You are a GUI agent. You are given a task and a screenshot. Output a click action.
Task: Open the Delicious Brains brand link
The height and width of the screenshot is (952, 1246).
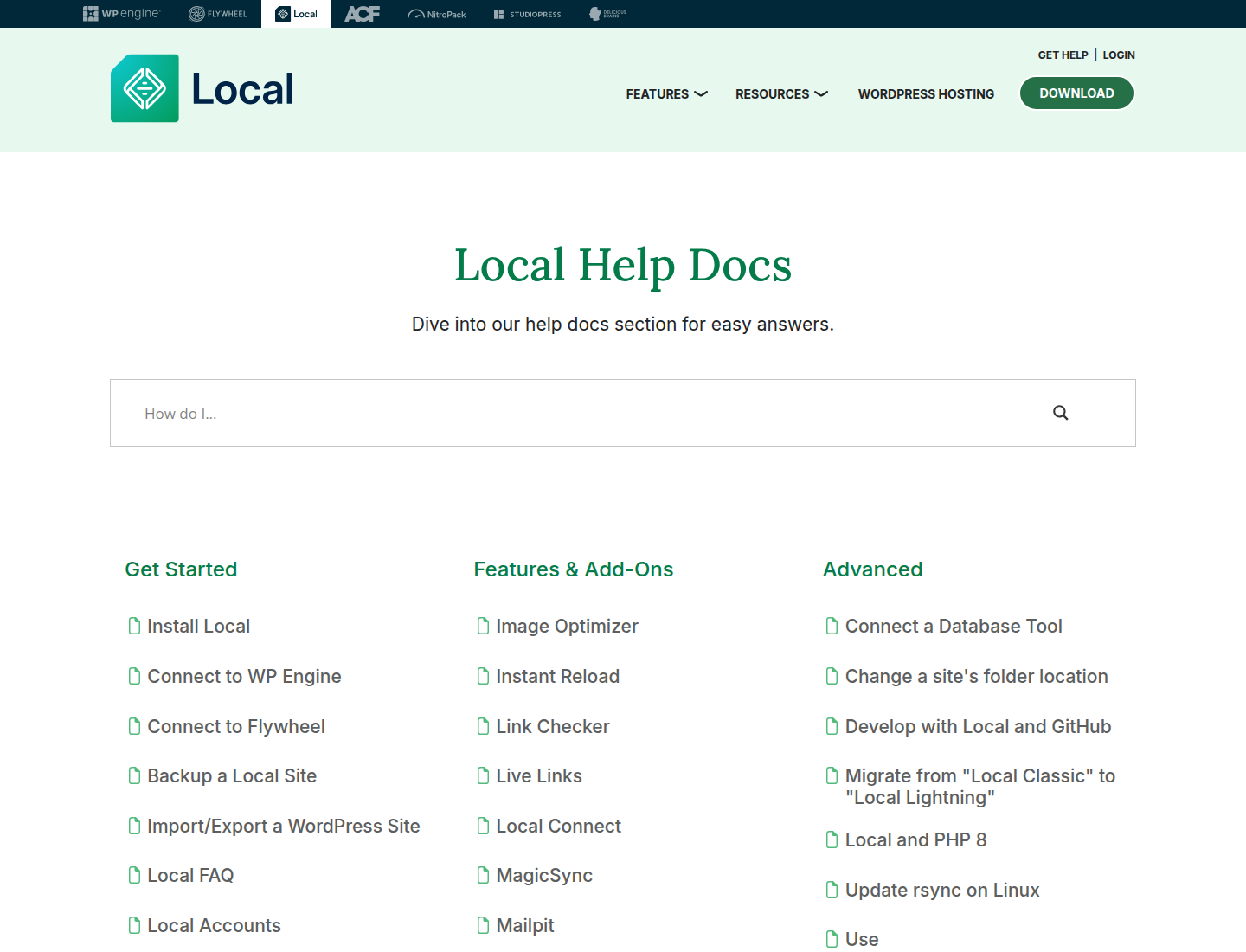tap(607, 14)
